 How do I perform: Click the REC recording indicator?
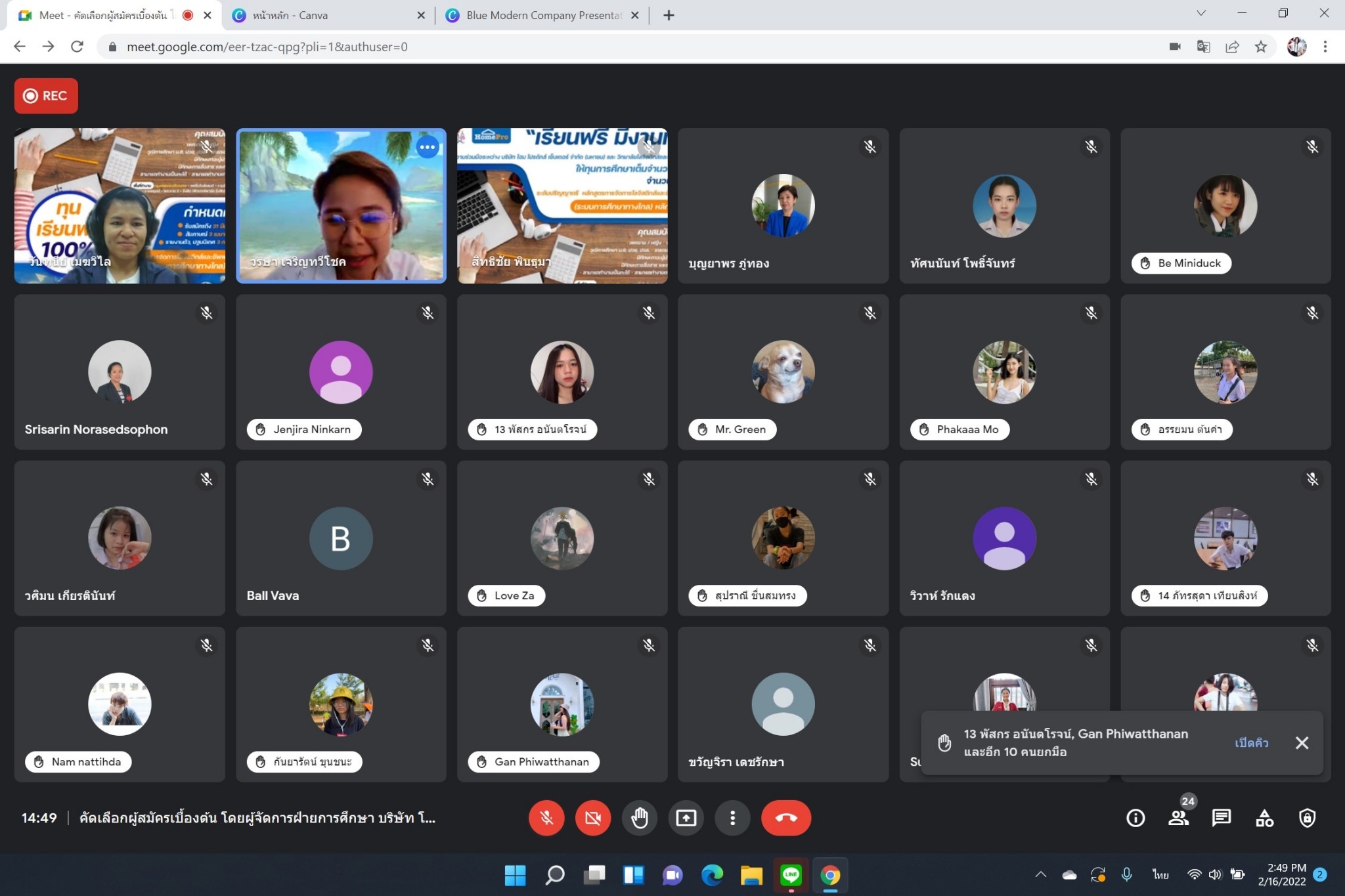click(46, 96)
